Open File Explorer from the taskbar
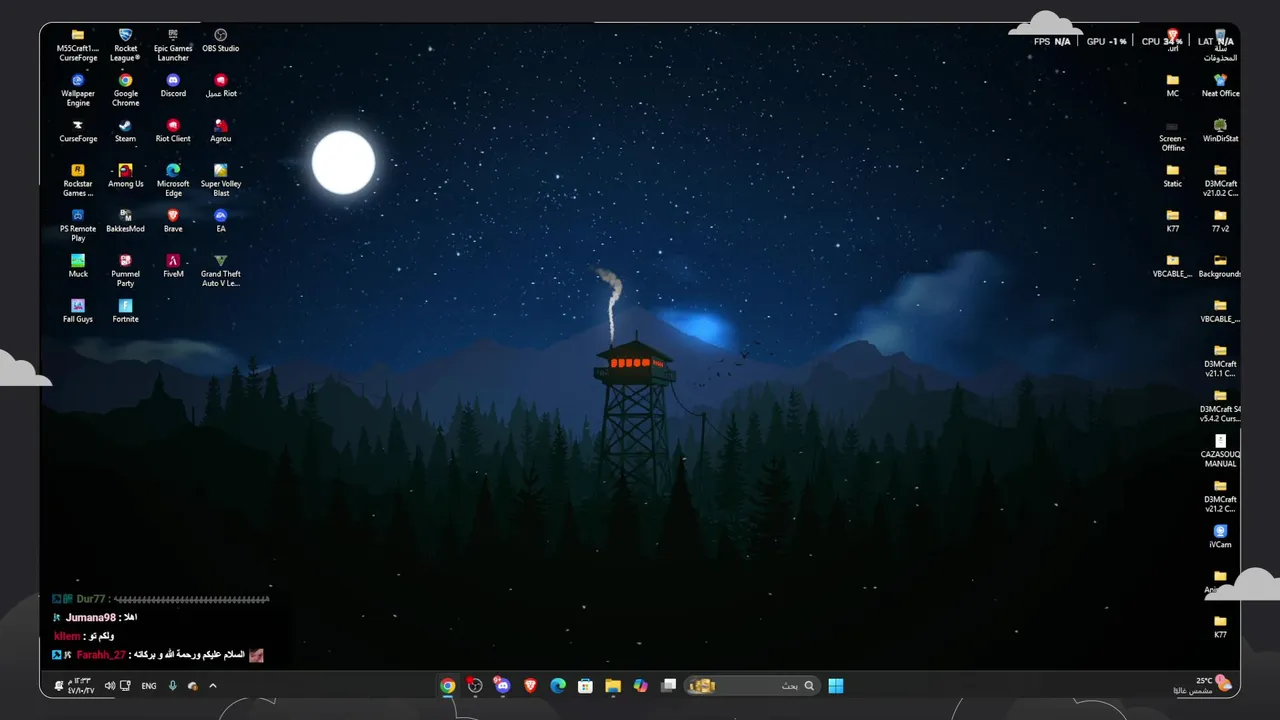Viewport: 1280px width, 720px height. point(613,686)
